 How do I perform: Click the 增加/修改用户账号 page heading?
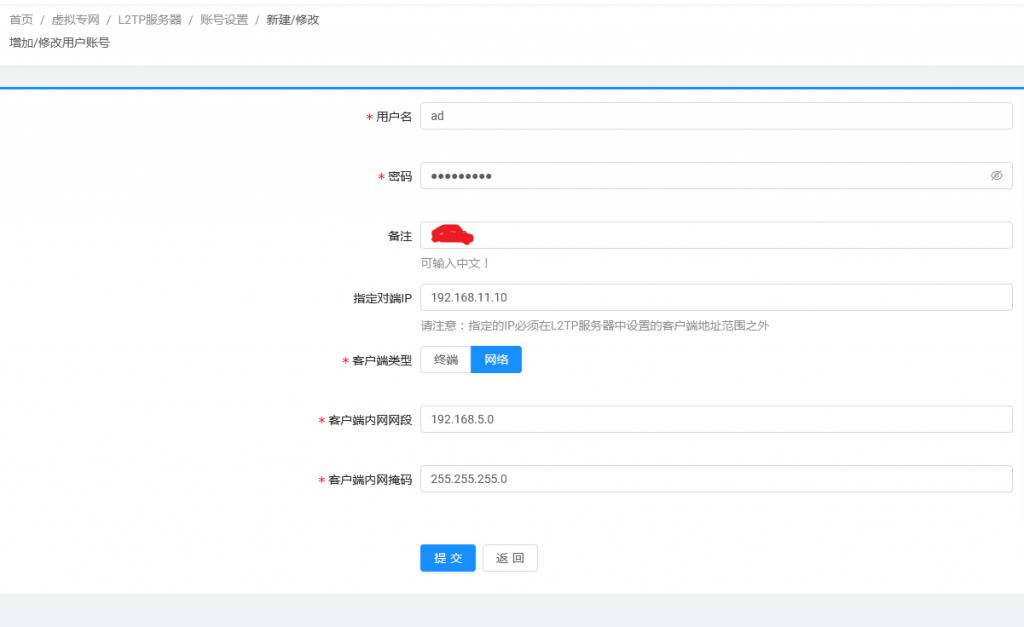tap(60, 43)
